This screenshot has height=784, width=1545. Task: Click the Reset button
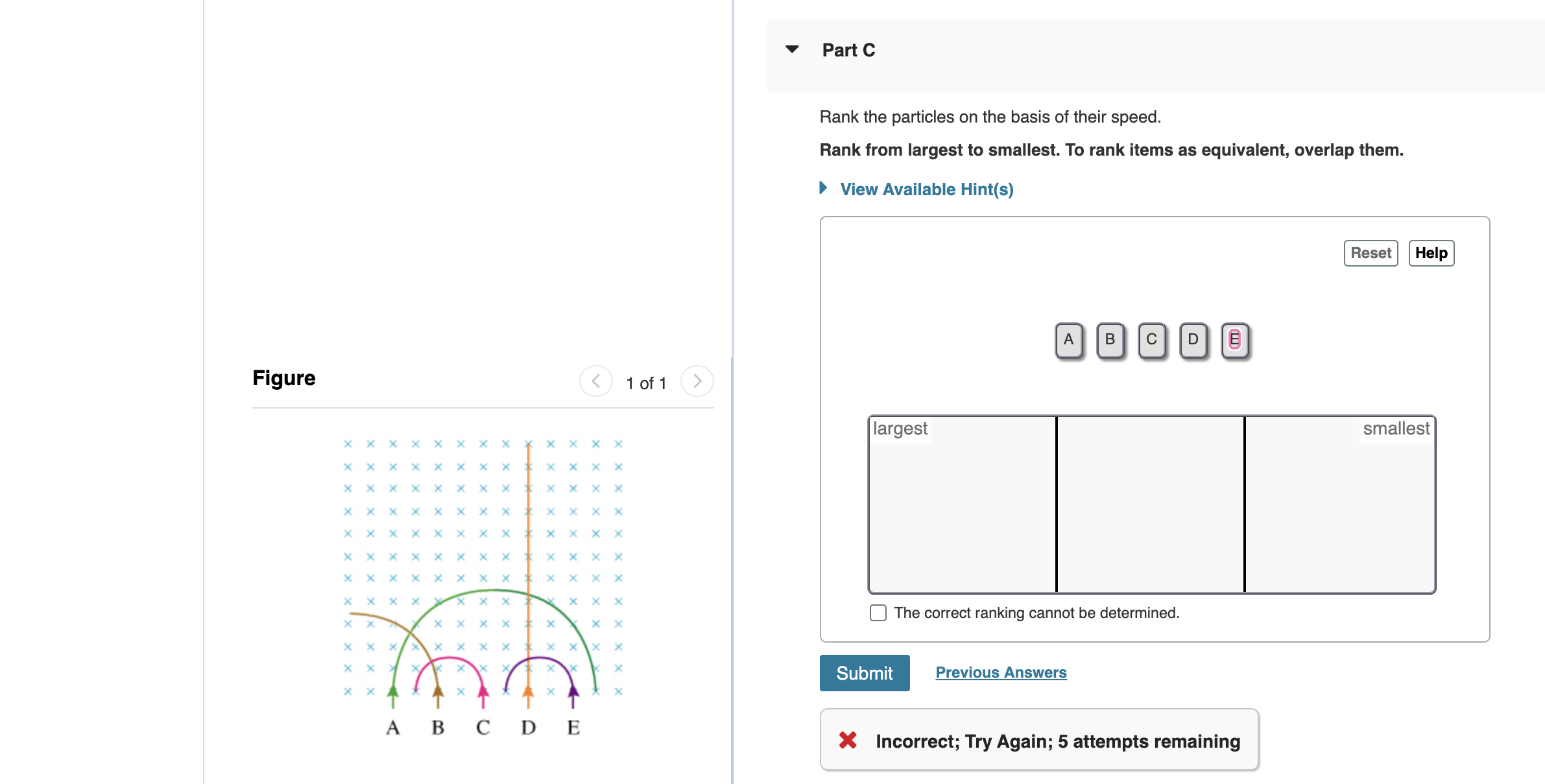1370,253
